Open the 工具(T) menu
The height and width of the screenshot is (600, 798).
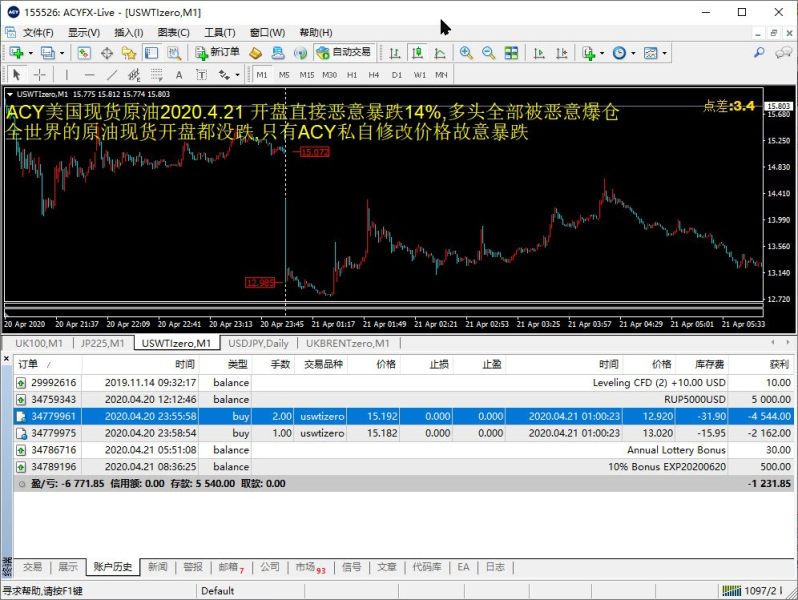coord(220,33)
